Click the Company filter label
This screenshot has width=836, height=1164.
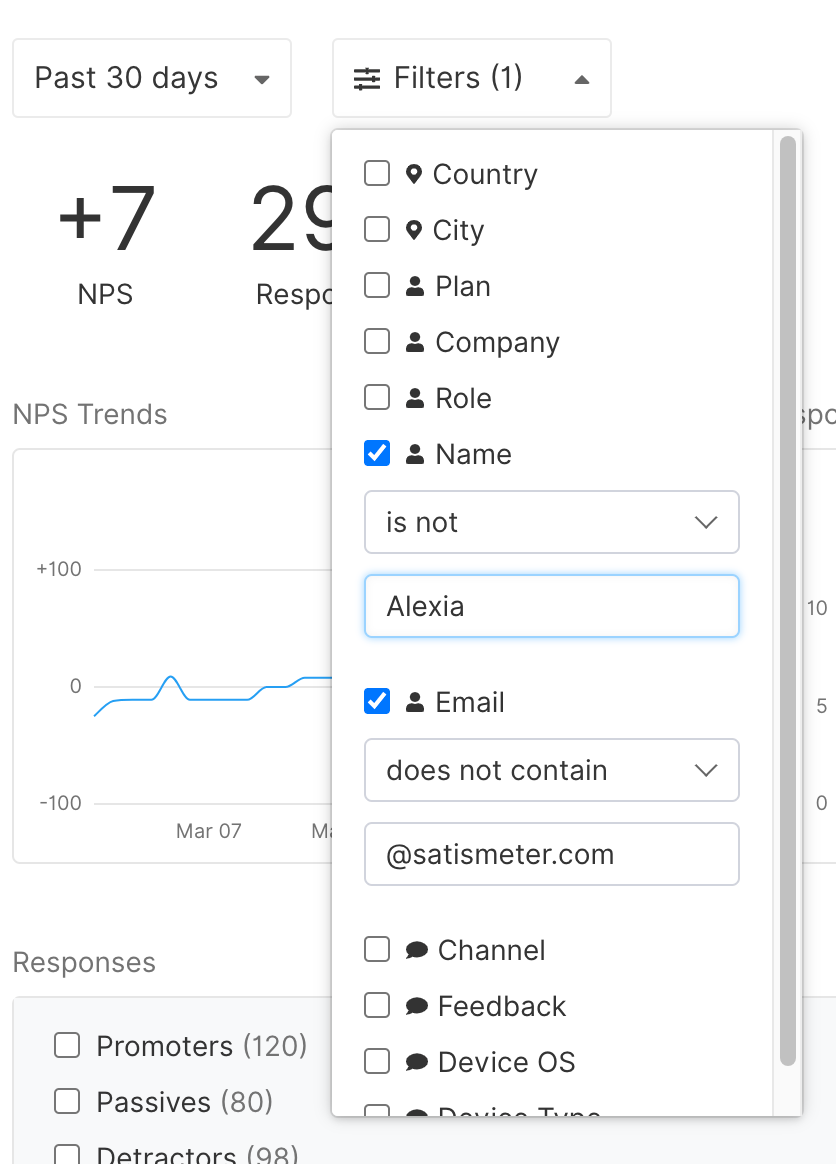coord(497,342)
